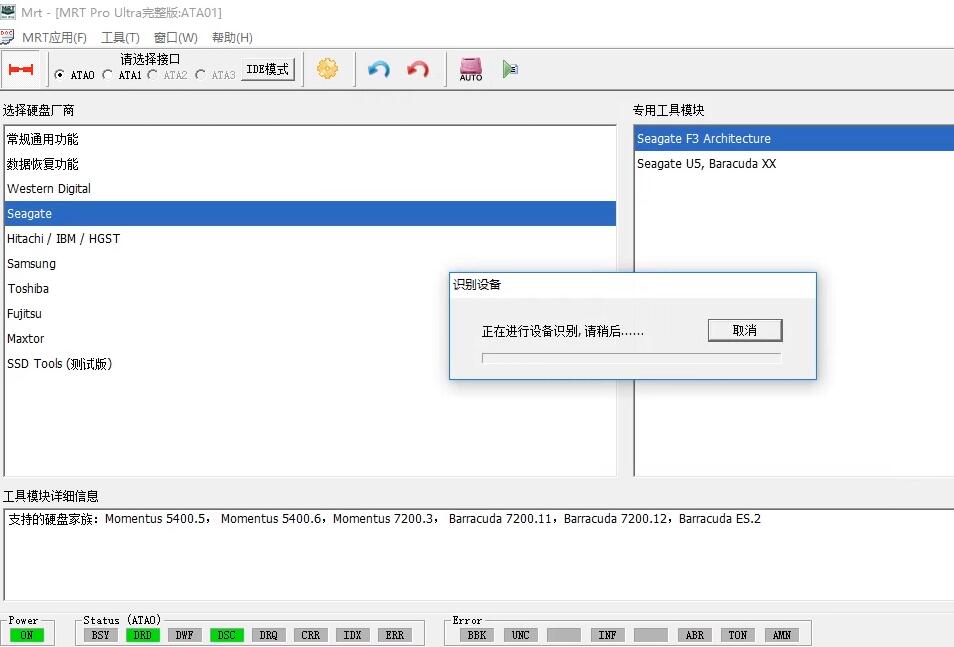Open the MRT应用(F) menu
This screenshot has height=647, width=954.
coord(54,38)
